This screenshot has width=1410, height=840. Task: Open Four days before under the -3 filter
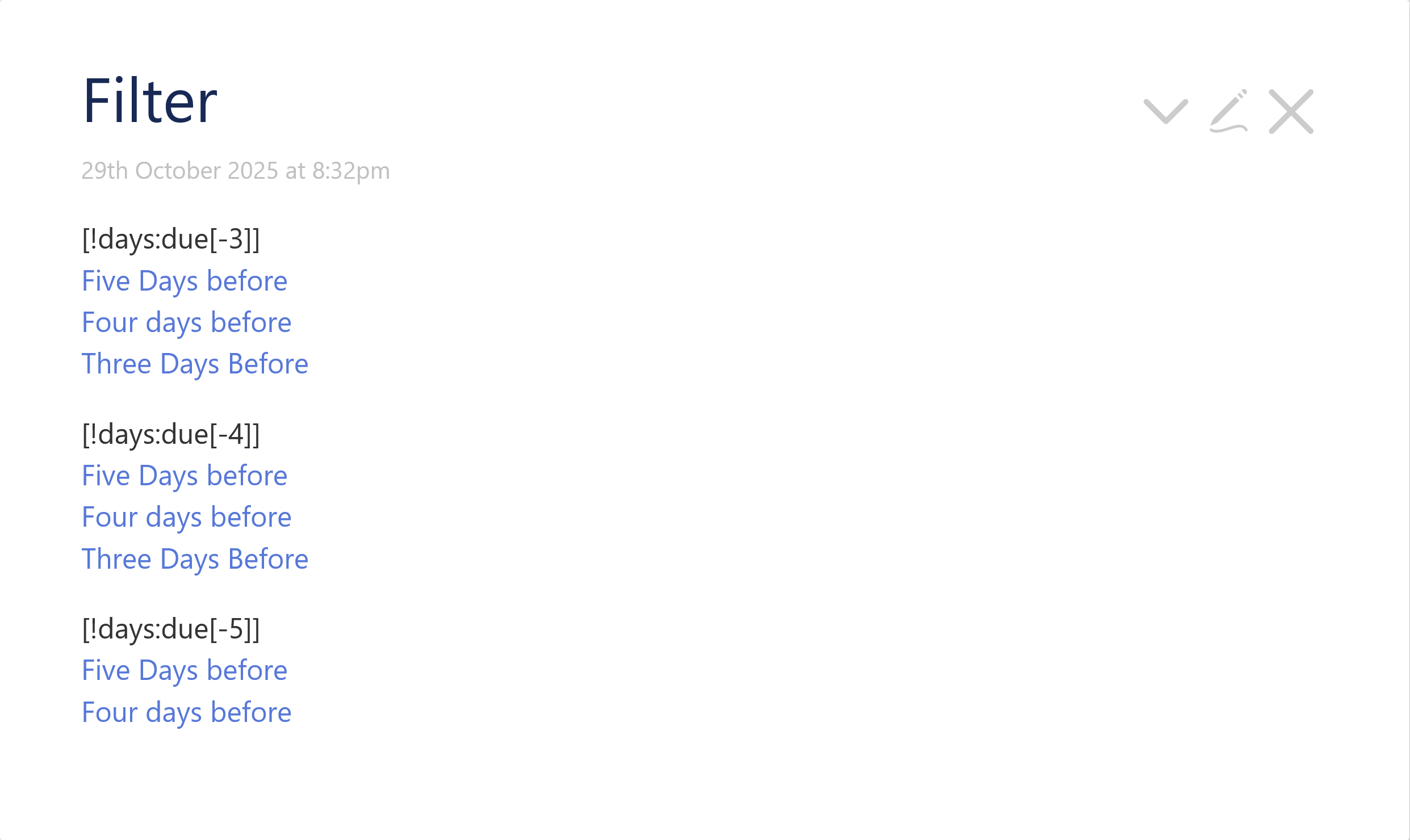coord(186,322)
